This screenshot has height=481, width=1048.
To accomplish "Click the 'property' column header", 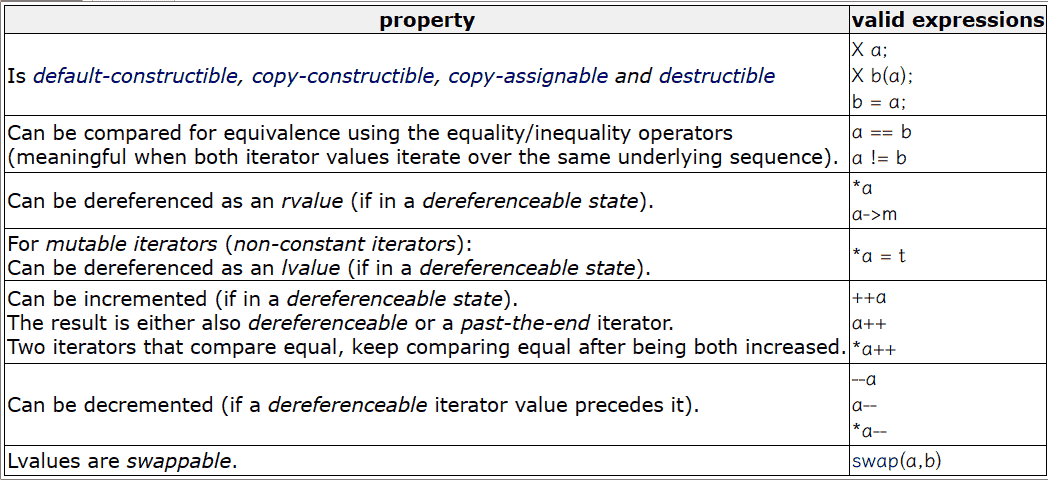I will coord(427,20).
